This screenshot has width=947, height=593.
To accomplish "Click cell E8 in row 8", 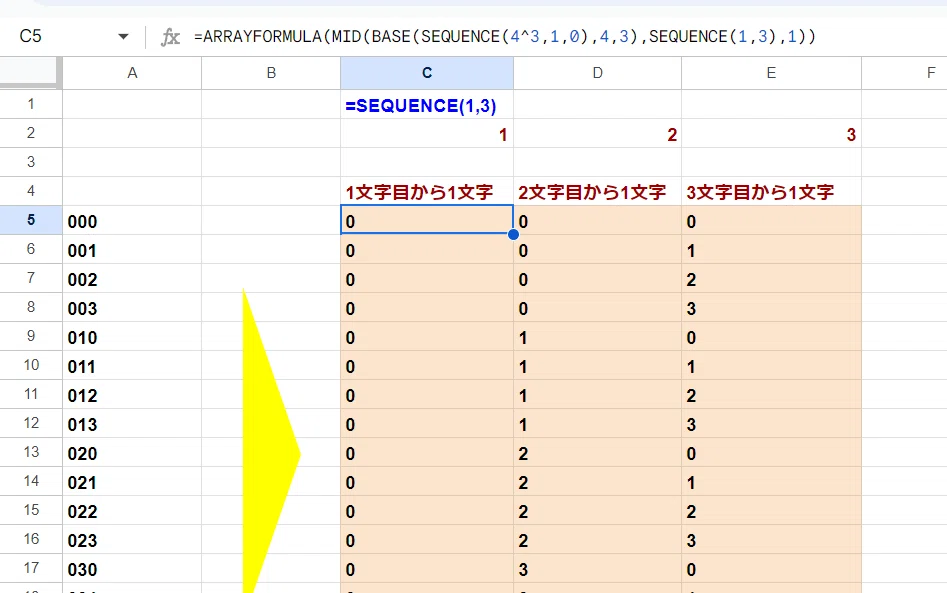I will (x=771, y=307).
